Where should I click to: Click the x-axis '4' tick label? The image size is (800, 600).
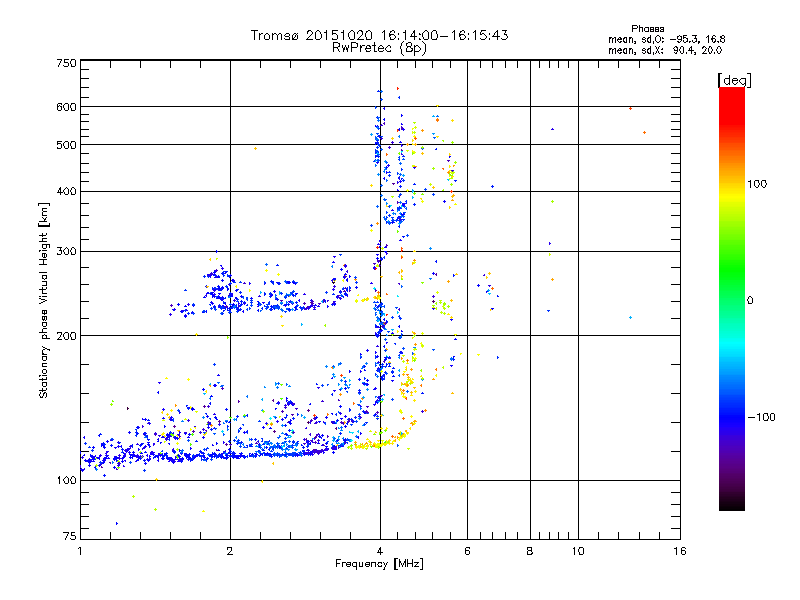click(x=380, y=551)
